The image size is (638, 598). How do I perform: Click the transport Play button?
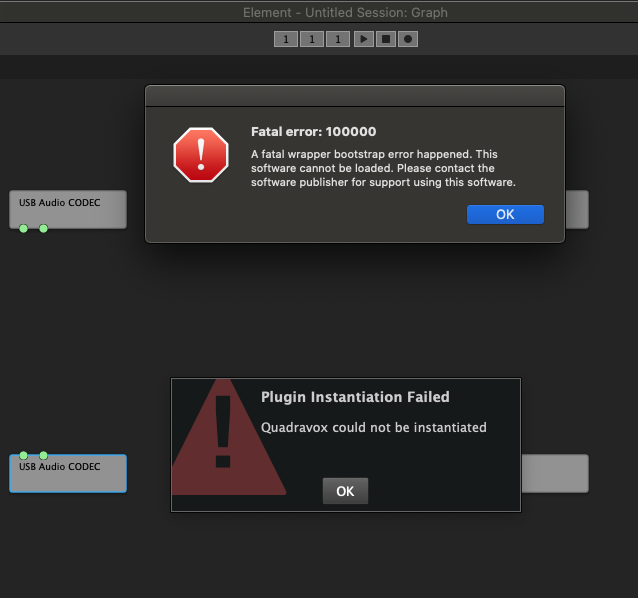[364, 39]
